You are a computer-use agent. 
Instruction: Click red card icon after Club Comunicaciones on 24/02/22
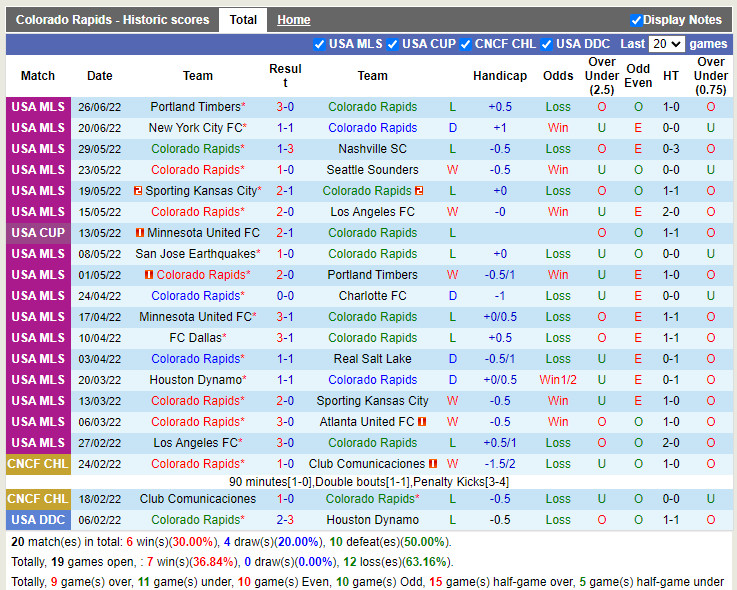coord(433,464)
